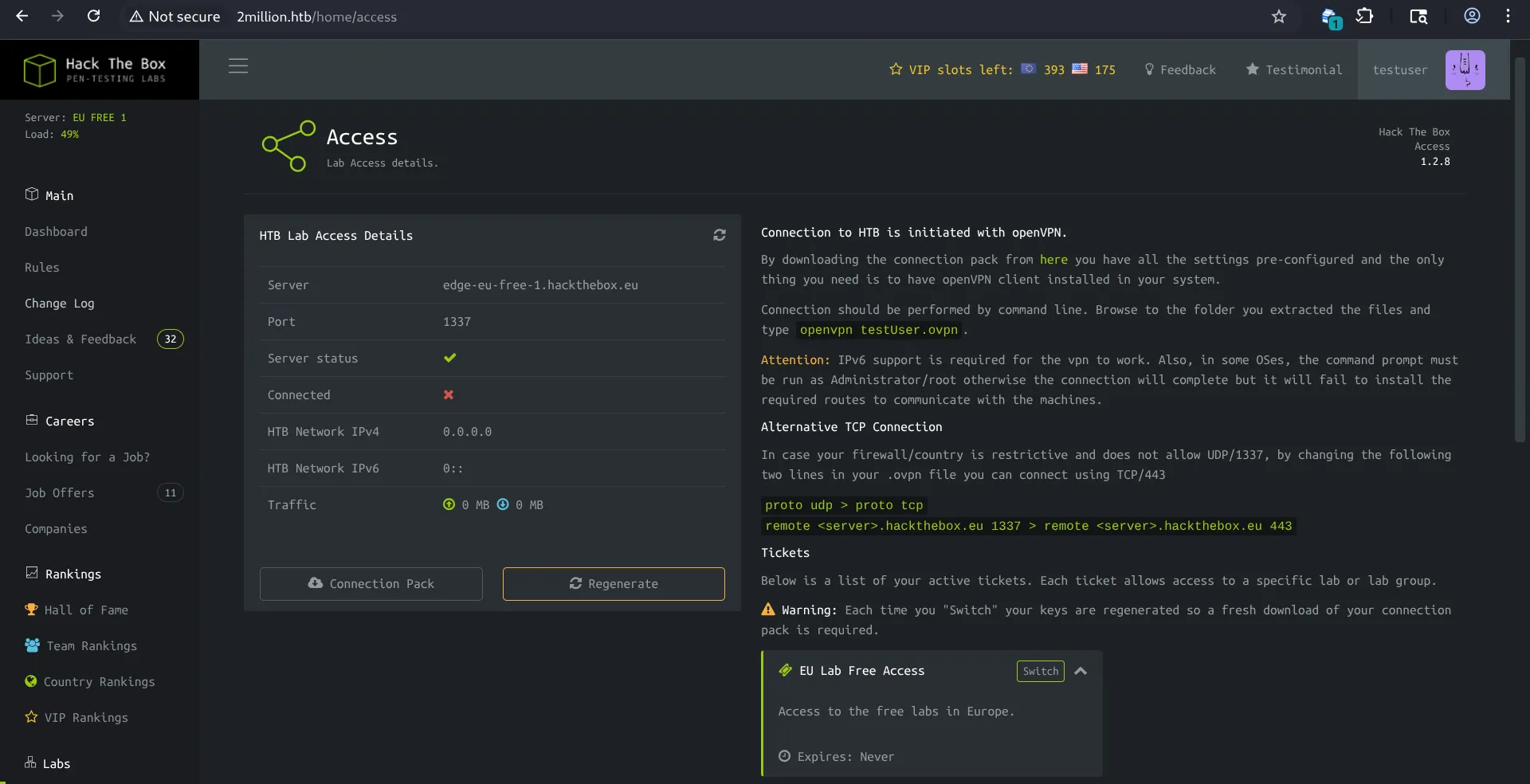Click the Traffic upload arrow icon
The image size is (1530, 784).
point(449,504)
